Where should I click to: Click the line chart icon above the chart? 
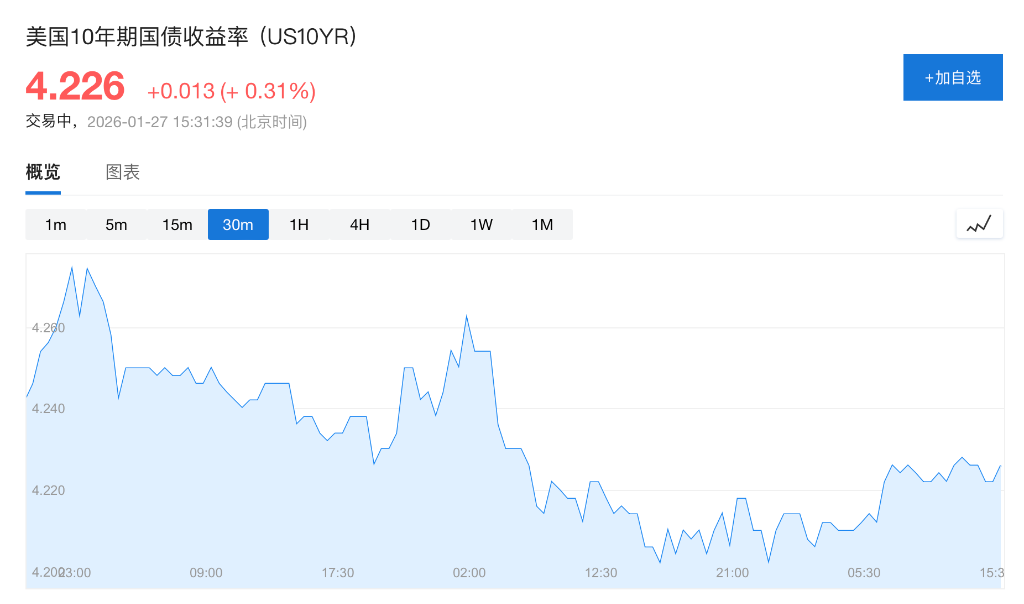(x=979, y=223)
